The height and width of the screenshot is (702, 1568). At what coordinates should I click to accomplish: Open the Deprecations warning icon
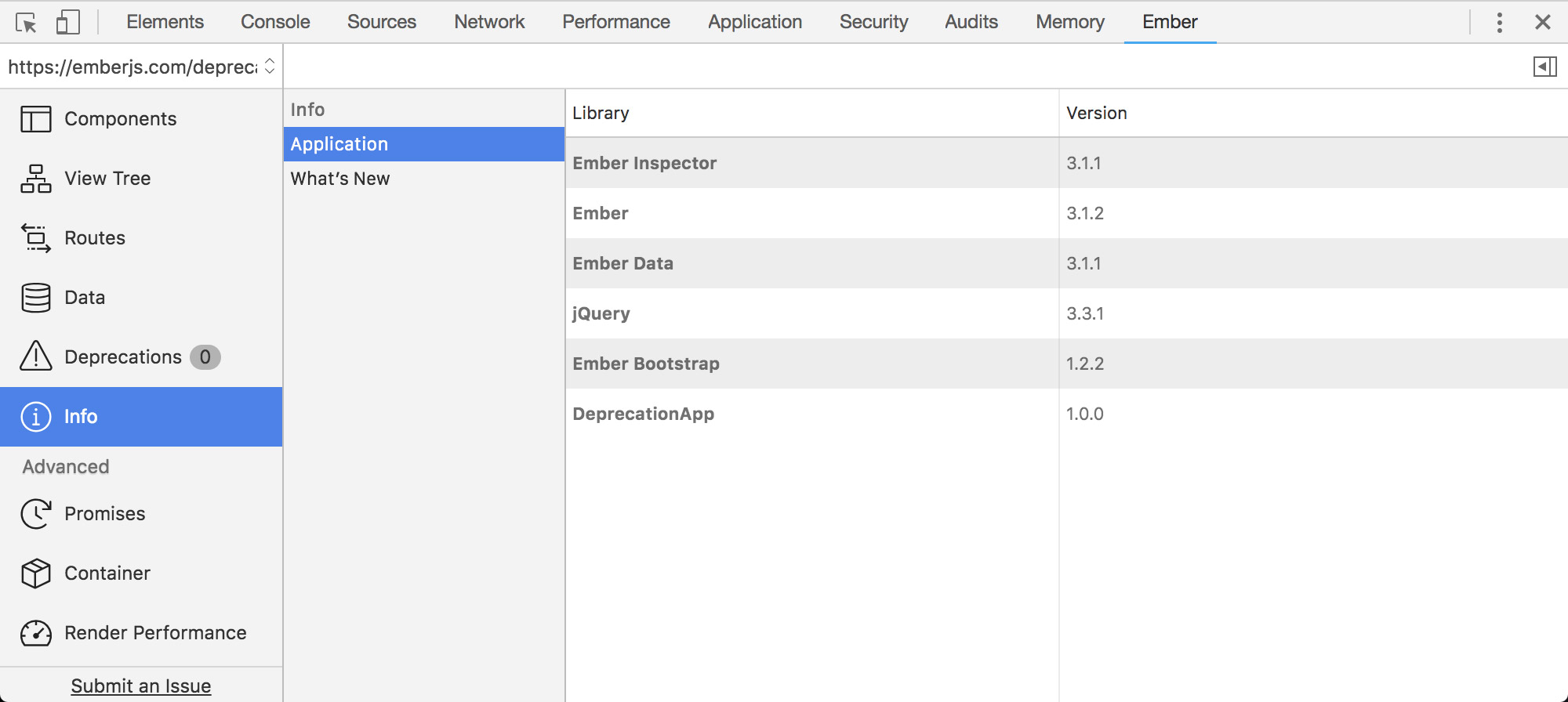coord(36,356)
